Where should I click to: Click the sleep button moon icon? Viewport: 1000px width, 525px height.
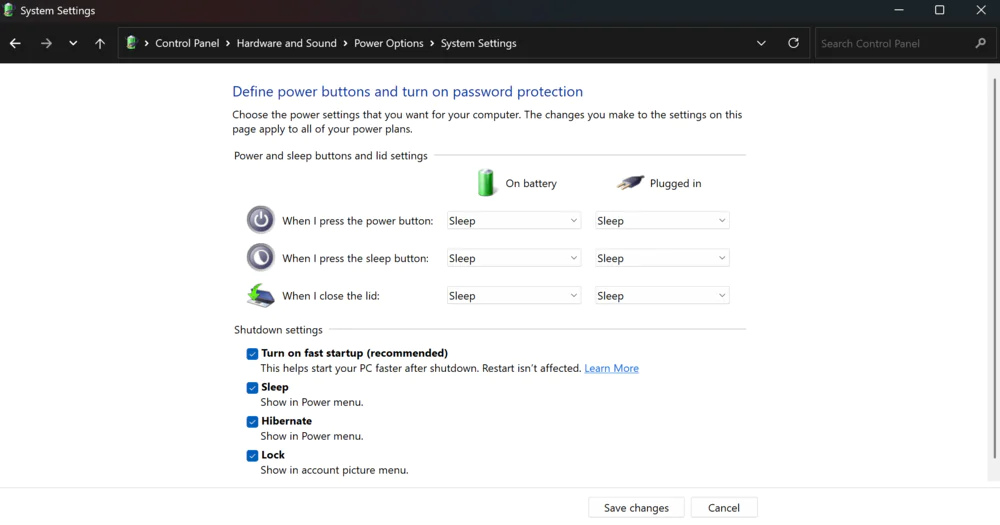coord(260,257)
